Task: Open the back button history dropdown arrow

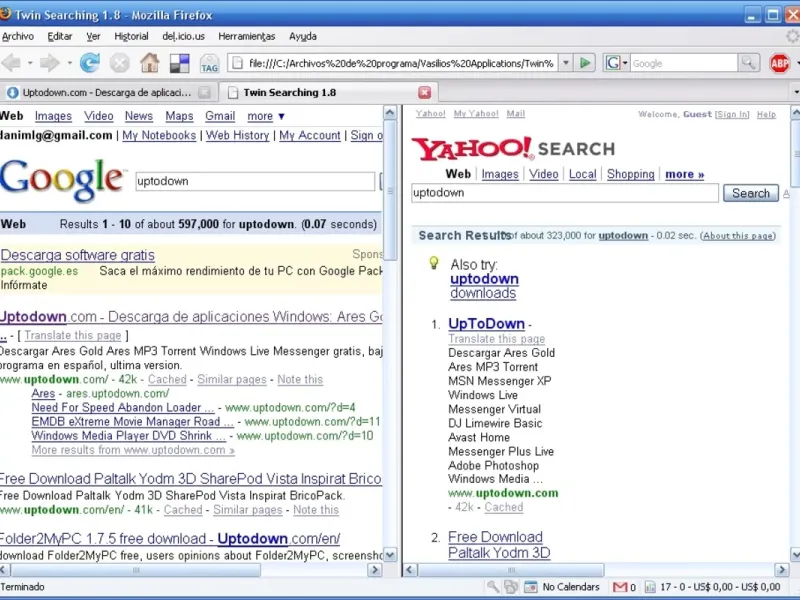Action: [x=30, y=63]
